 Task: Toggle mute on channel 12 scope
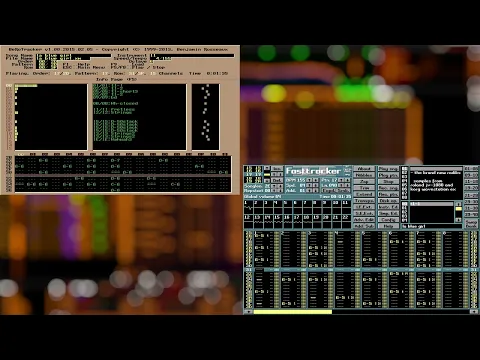pyautogui.click(x=249, y=222)
